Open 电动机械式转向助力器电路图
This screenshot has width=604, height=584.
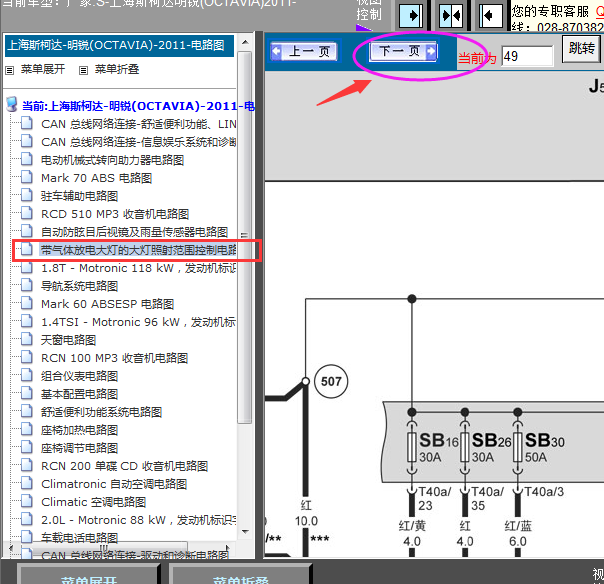click(x=112, y=160)
